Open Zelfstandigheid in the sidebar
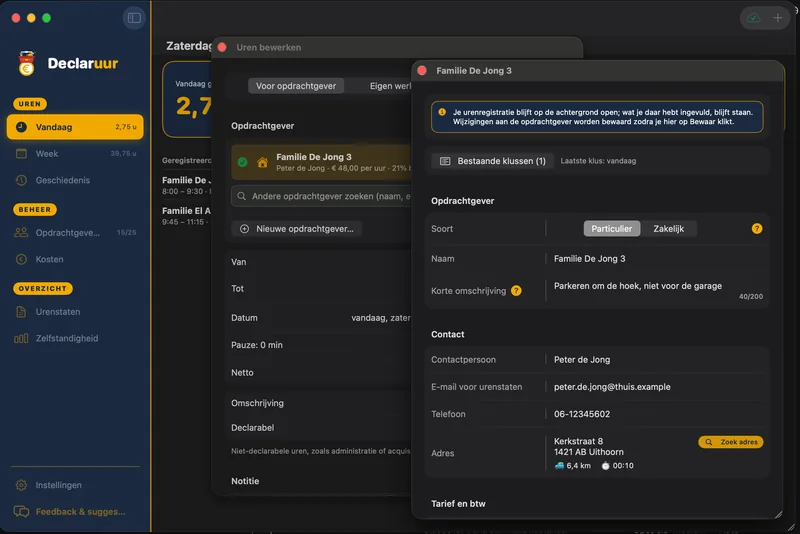This screenshot has width=800, height=534. pos(75,338)
